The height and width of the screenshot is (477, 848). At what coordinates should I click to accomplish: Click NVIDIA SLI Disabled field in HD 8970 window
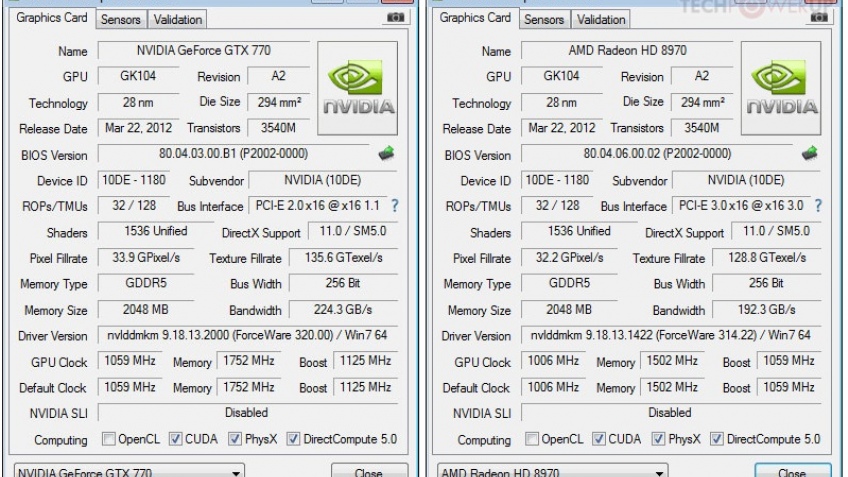click(671, 413)
